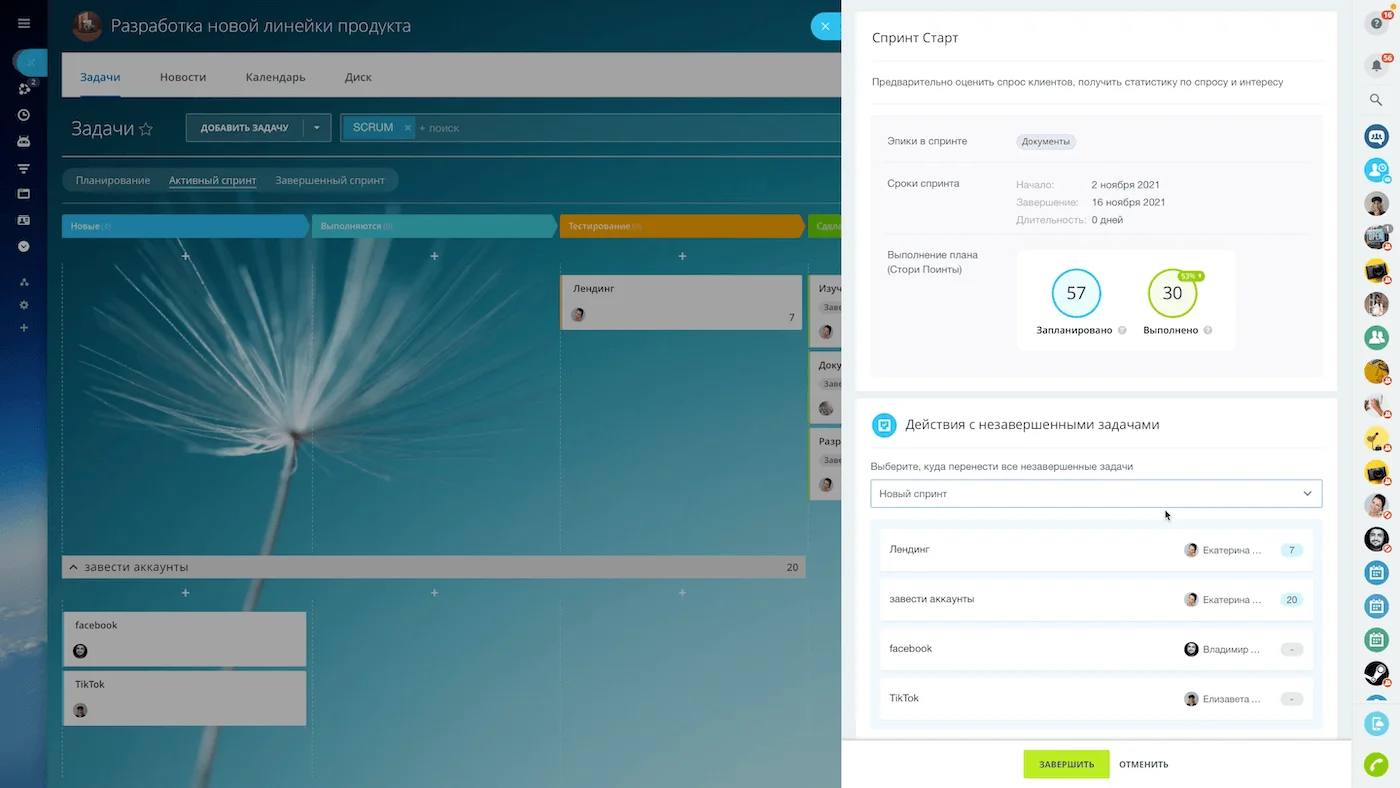Open the search magnifier in right sidebar
This screenshot has height=788, width=1400.
(x=1376, y=100)
